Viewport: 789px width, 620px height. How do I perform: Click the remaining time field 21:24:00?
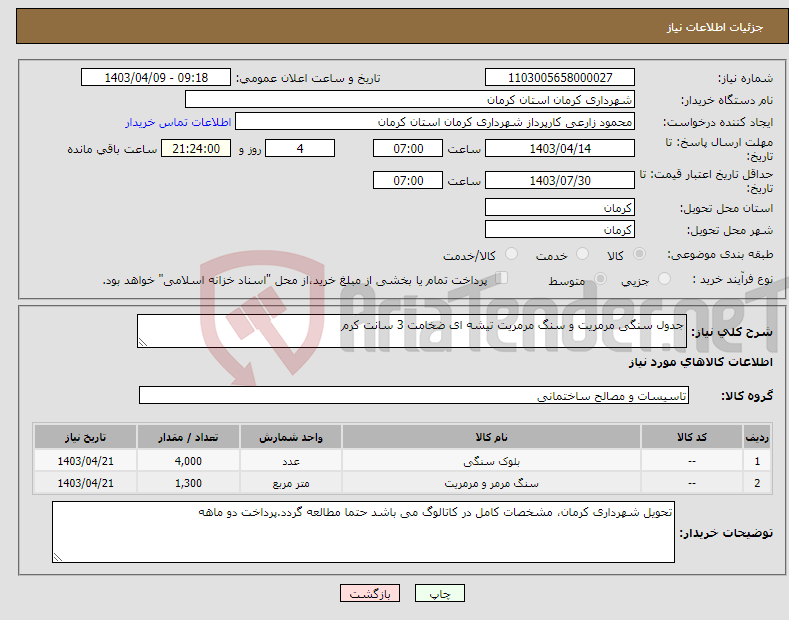pos(196,148)
